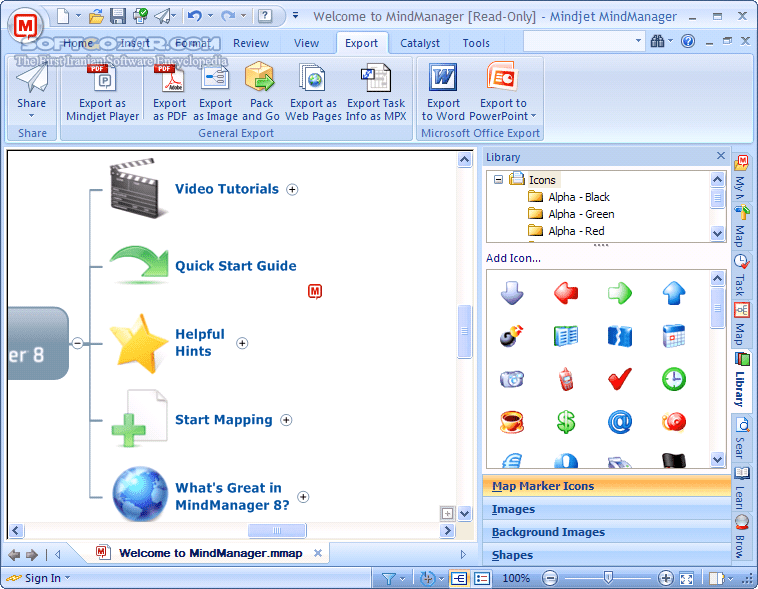Click the map horizontal scrollbar thumb

277,530
